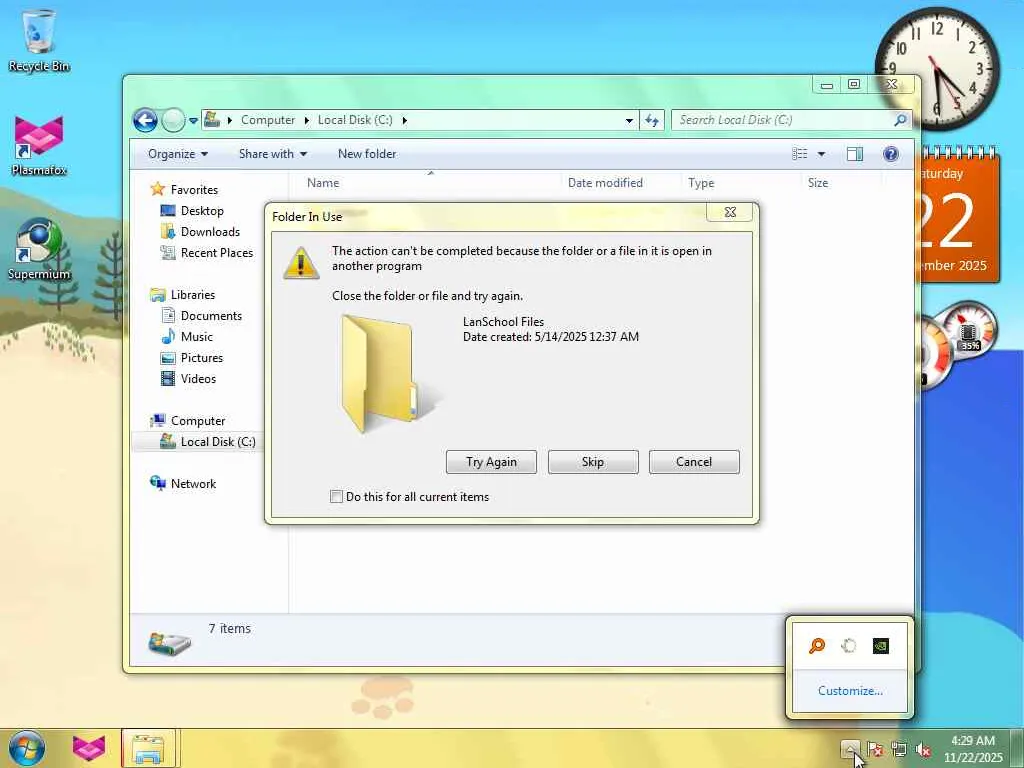
Task: Open the Windows Start button
Action: pyautogui.click(x=27, y=748)
